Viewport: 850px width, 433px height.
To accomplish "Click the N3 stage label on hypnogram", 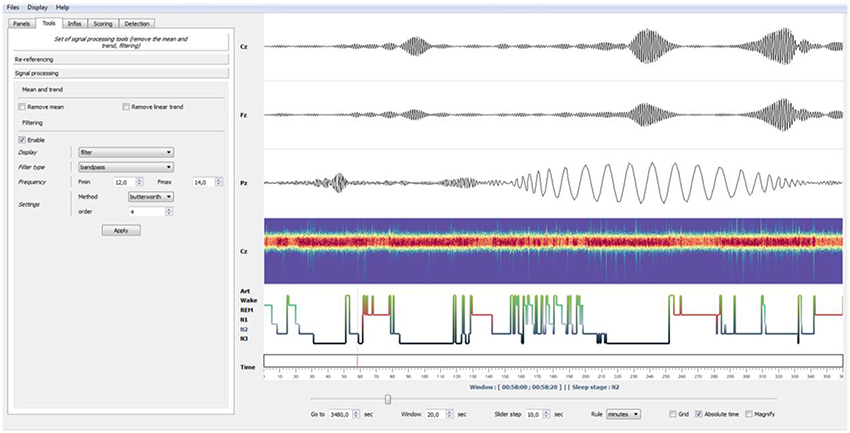I will 245,339.
